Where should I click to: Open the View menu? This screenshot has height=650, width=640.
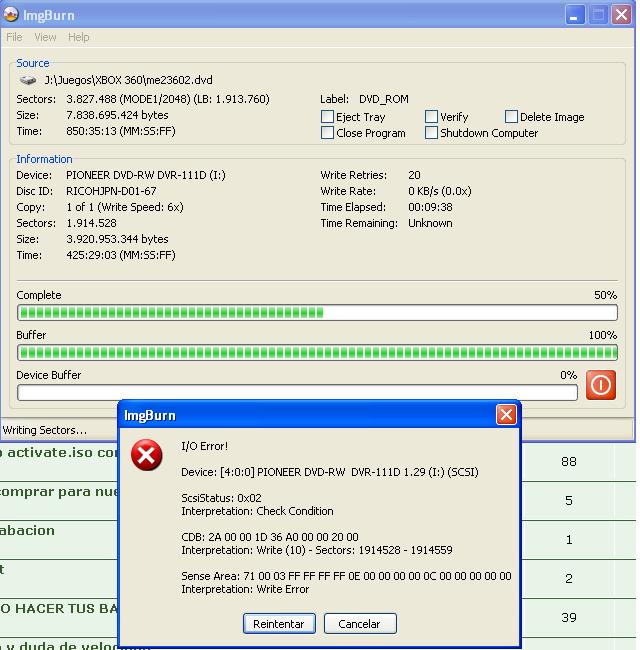point(45,37)
